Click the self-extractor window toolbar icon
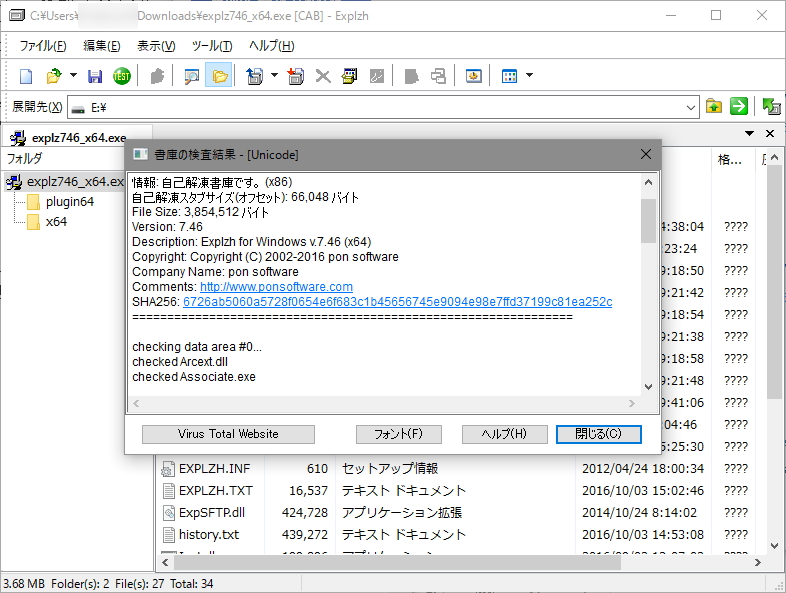Image resolution: width=786 pixels, height=593 pixels. (x=349, y=76)
